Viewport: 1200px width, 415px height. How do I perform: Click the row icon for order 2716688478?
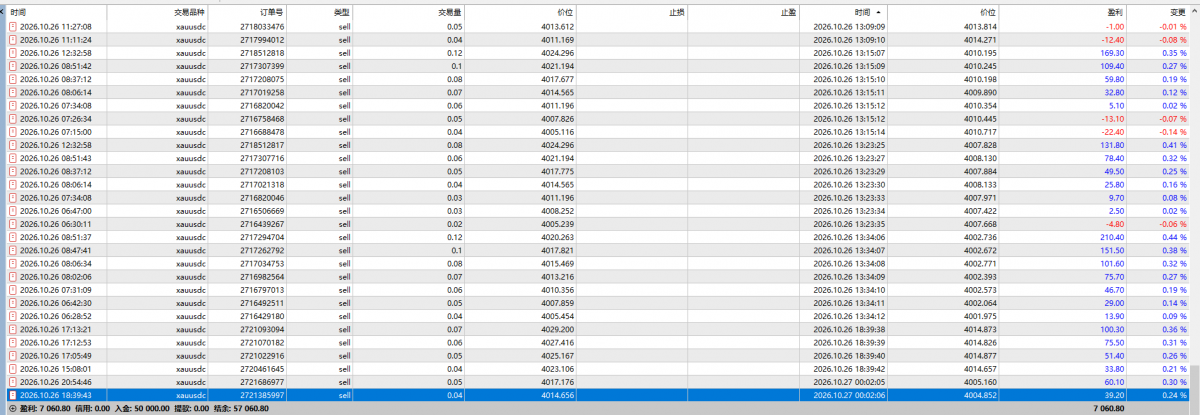pos(12,131)
